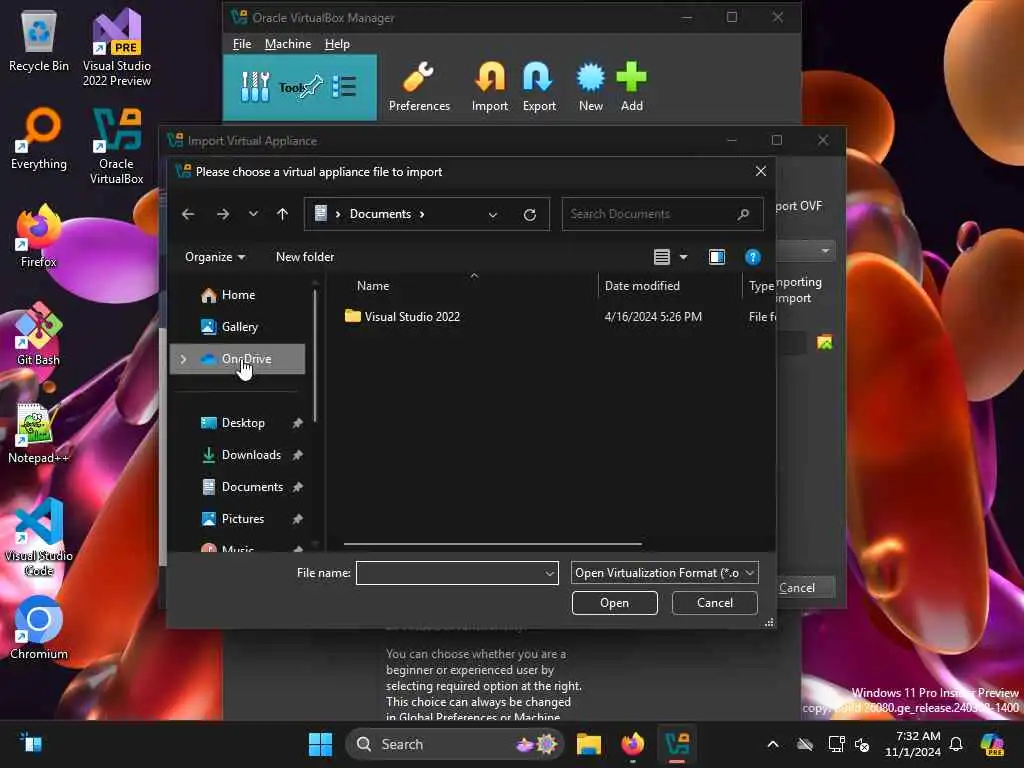Click the browse file icon in Import Virtual Appliance
1024x768 pixels.
point(824,342)
